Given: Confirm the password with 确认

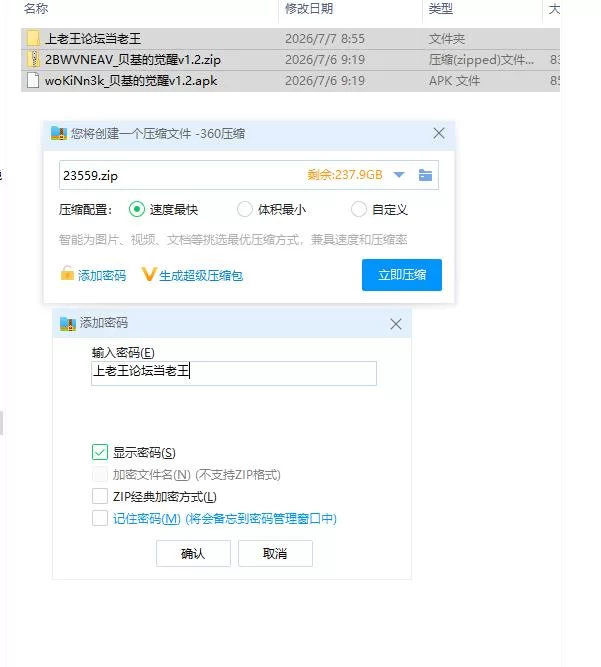Looking at the screenshot, I should [193, 553].
